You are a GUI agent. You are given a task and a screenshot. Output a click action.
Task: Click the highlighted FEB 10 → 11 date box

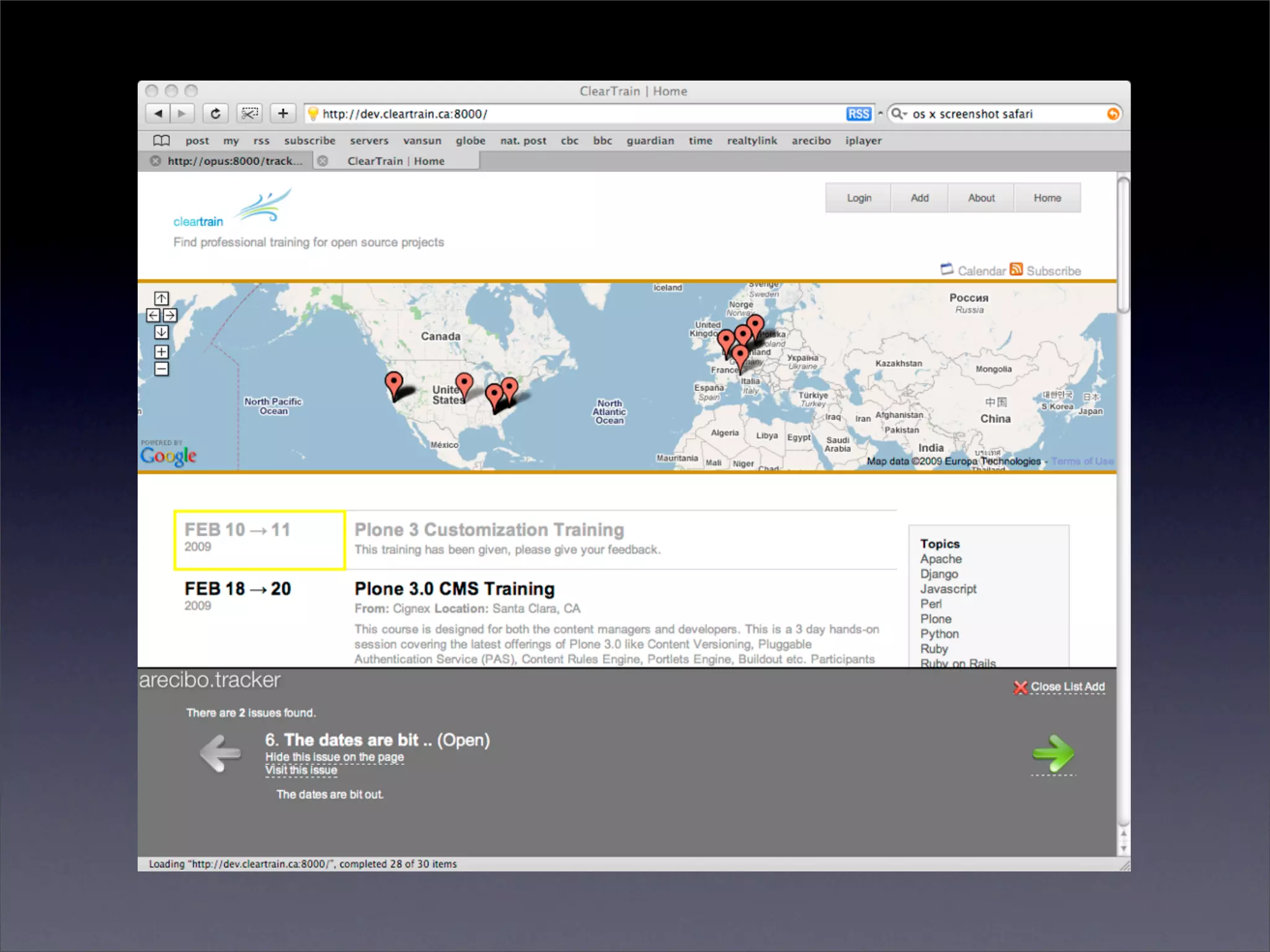259,540
